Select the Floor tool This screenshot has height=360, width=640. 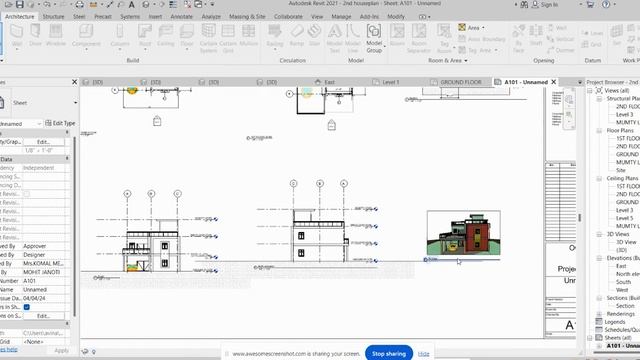tap(187, 36)
